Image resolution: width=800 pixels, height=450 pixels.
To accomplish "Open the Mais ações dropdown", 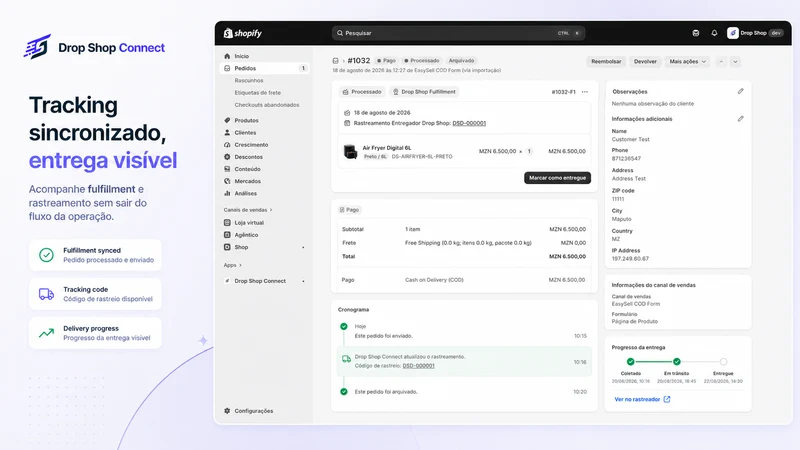I will coord(687,62).
